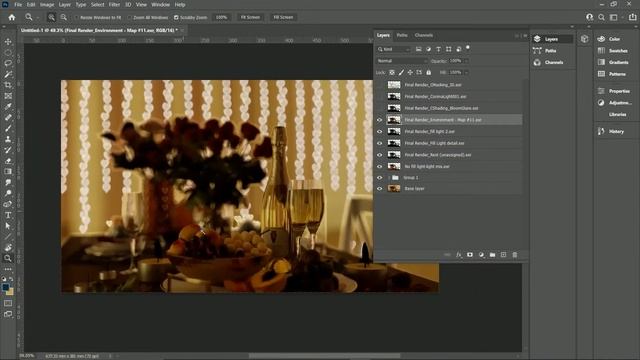
Task: Click the Fit Screen button
Action: coord(250,17)
